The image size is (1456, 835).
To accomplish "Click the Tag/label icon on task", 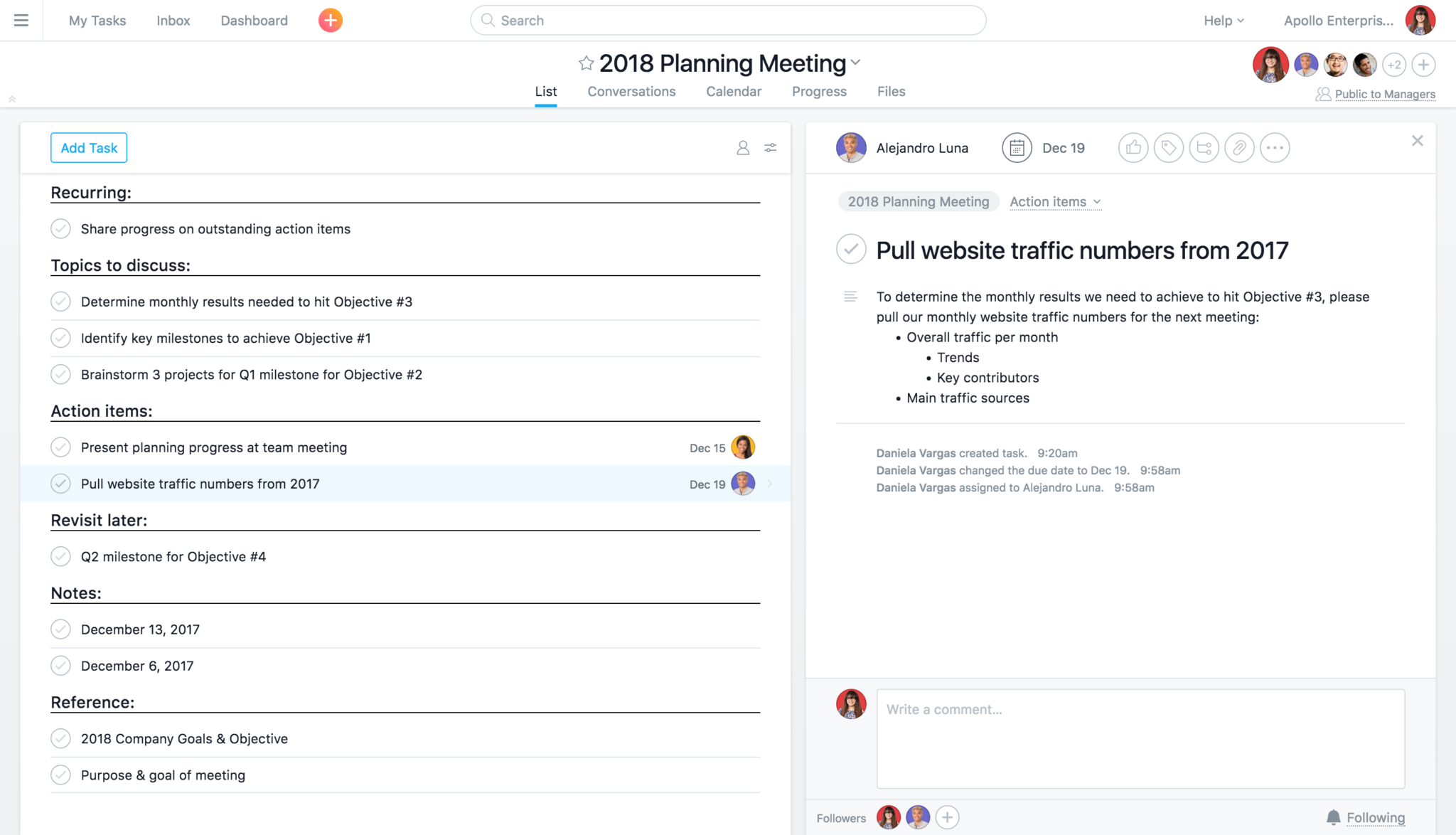I will (x=1168, y=147).
